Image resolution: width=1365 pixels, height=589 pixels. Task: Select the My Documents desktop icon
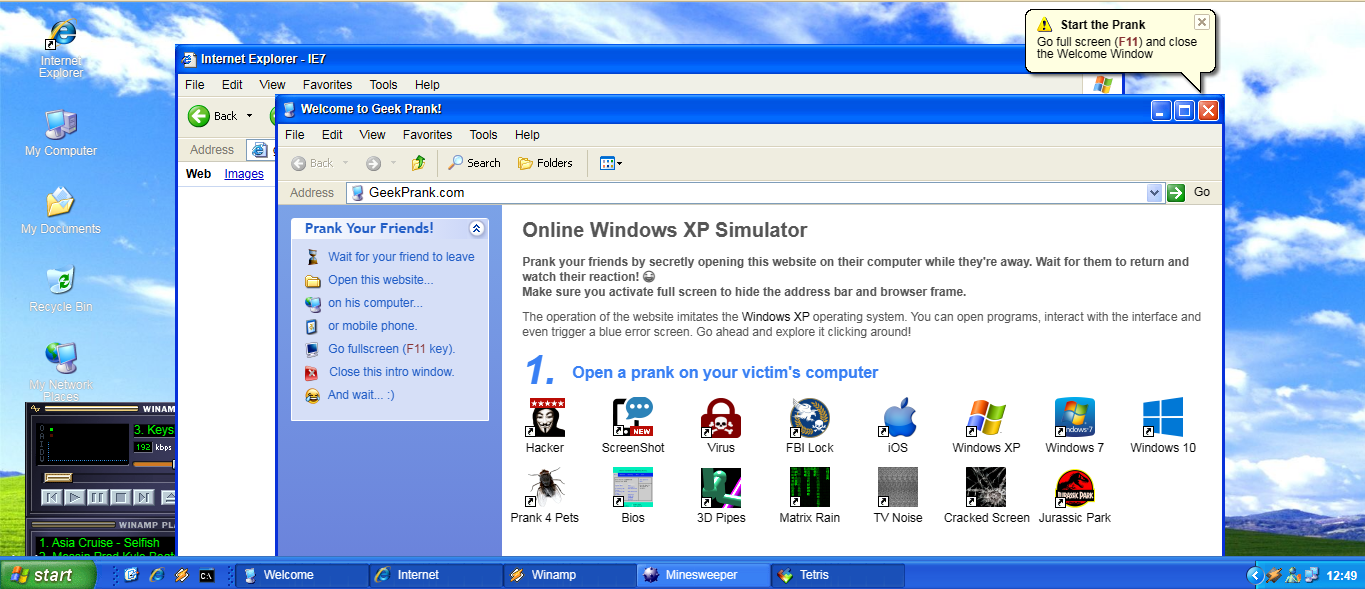pos(61,210)
